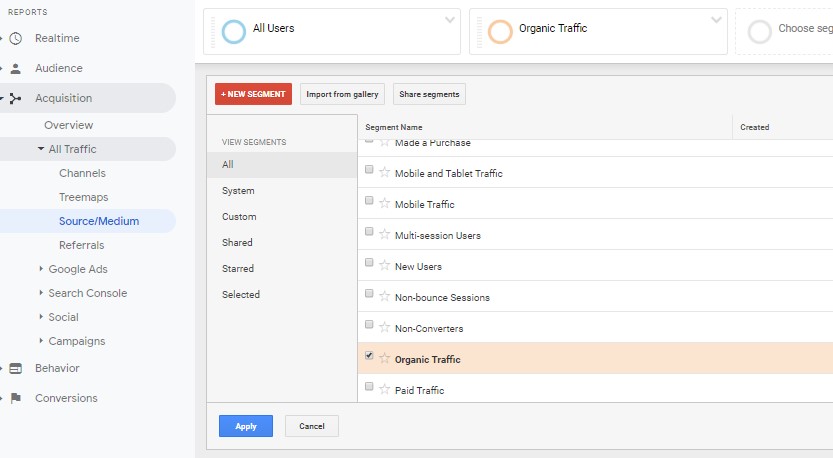The width and height of the screenshot is (833, 458).
Task: Expand the Search Console submenu arrow
Action: (41, 293)
